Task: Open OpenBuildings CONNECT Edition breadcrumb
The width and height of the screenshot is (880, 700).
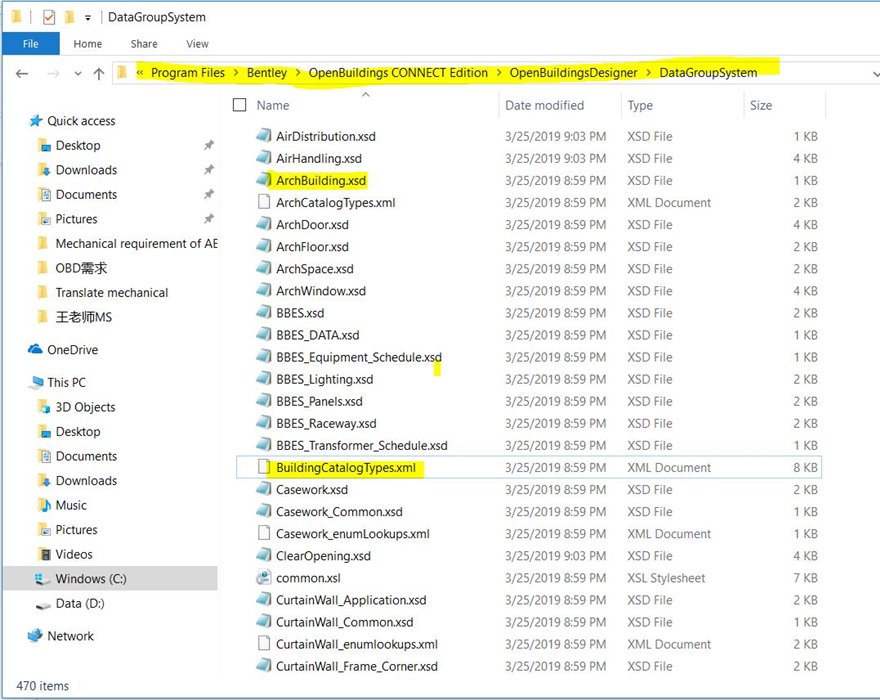Action: pyautogui.click(x=398, y=72)
